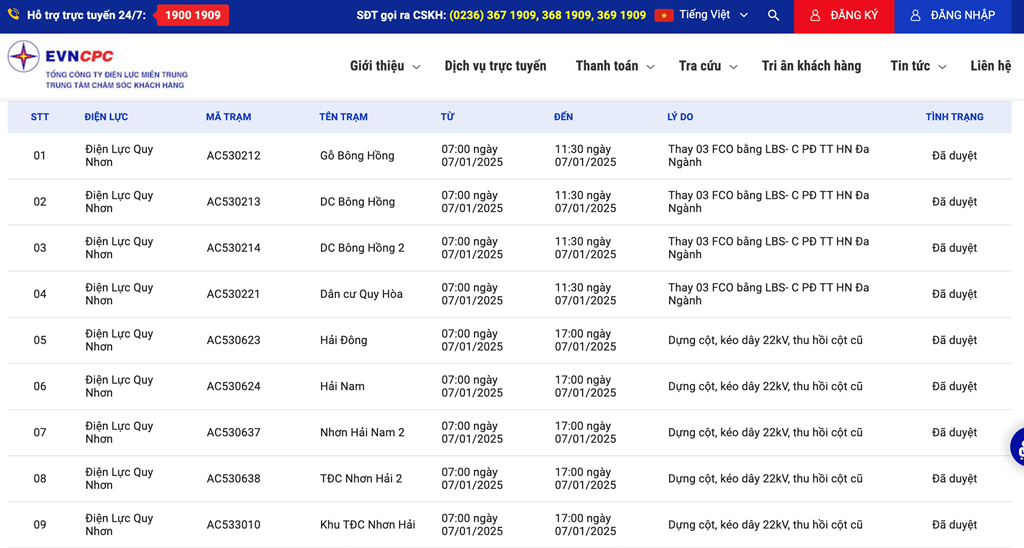This screenshot has width=1024, height=548.
Task: Click the user icon in ĐĂNG KÝ
Action: pos(815,16)
